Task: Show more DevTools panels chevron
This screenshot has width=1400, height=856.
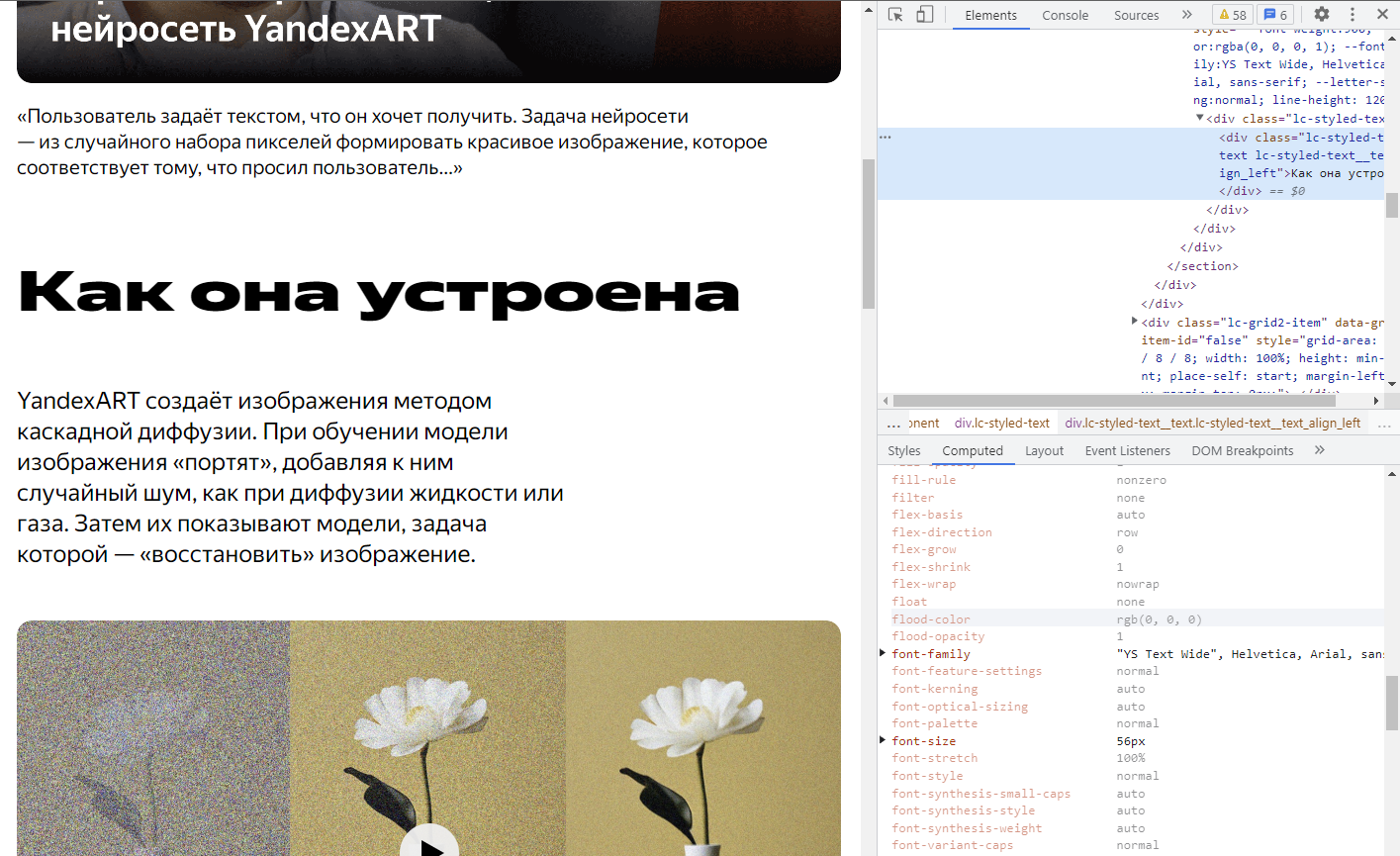Action: coord(1186,15)
